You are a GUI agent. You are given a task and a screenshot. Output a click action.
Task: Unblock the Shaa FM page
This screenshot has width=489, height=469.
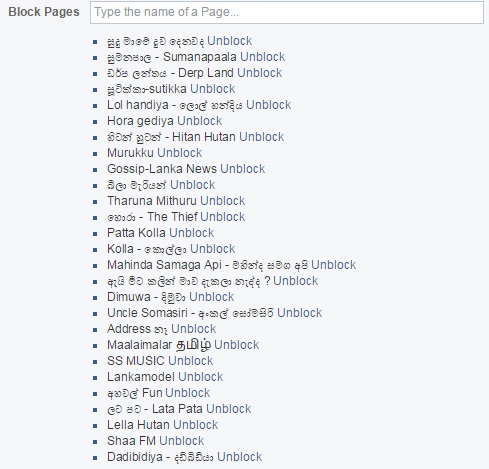tap(182, 441)
